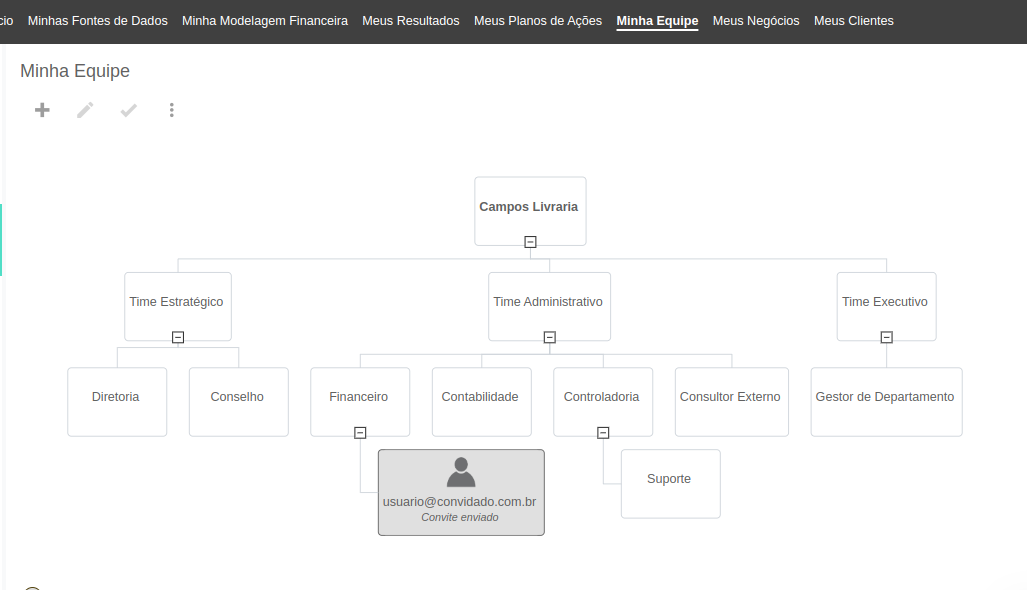Collapse the Campos Livraria node
This screenshot has width=1027, height=590.
(x=531, y=242)
